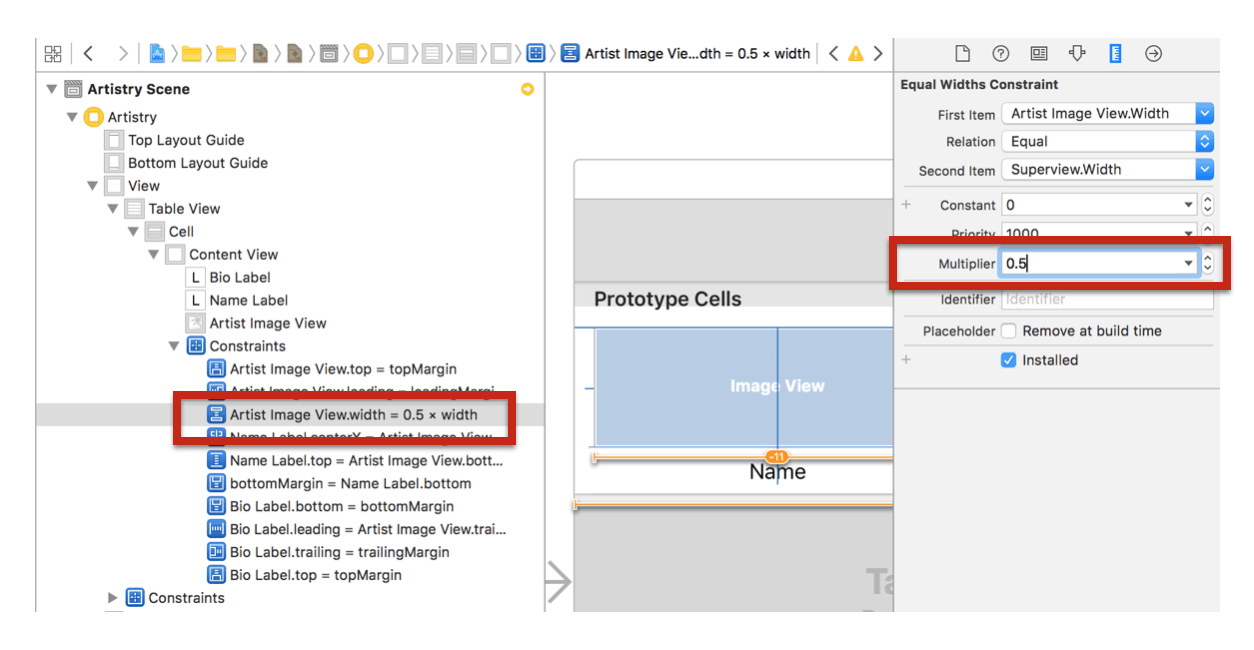
Task: Open the File inspector tab
Action: [x=962, y=54]
